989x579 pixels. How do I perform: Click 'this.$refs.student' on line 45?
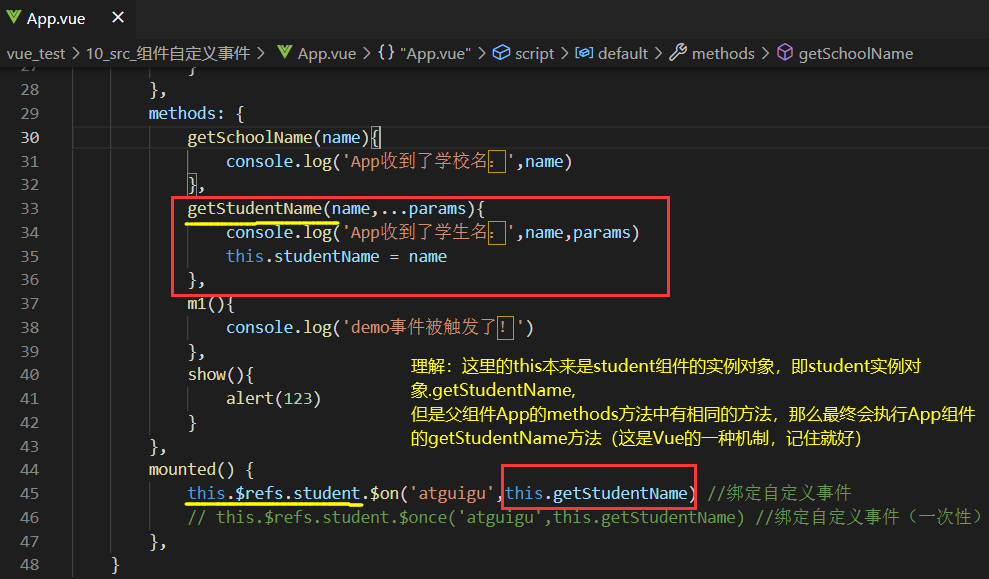(274, 493)
